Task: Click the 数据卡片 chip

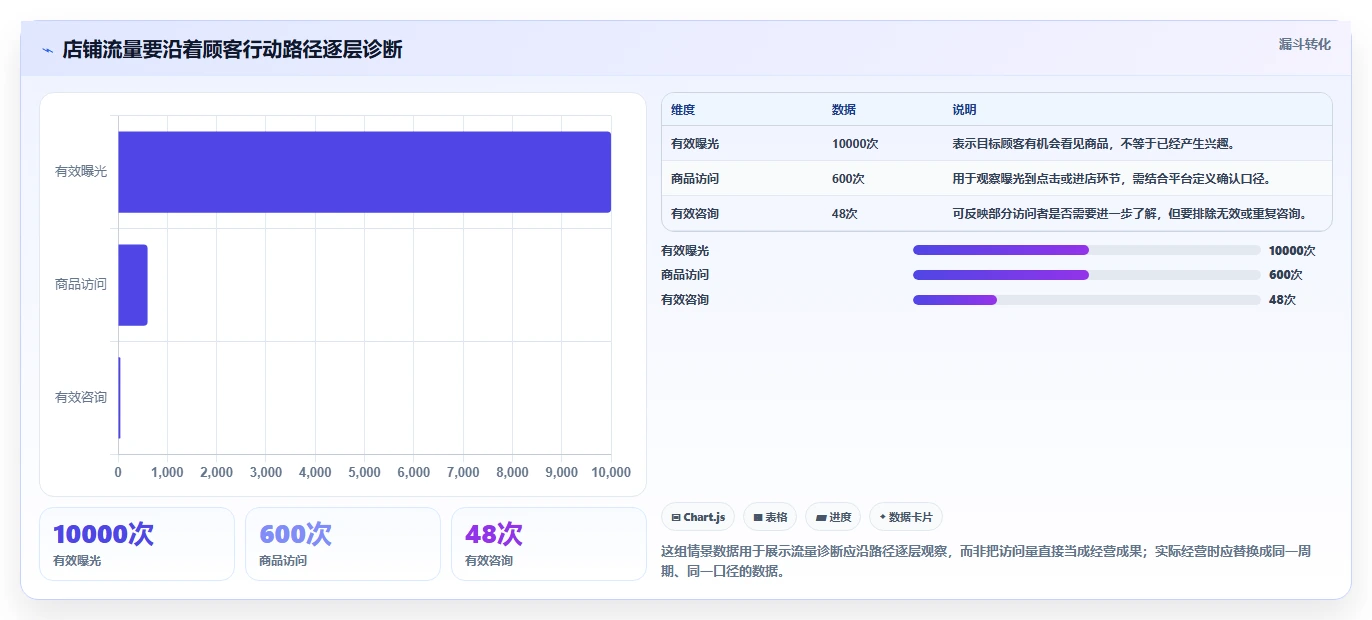Action: coord(906,517)
